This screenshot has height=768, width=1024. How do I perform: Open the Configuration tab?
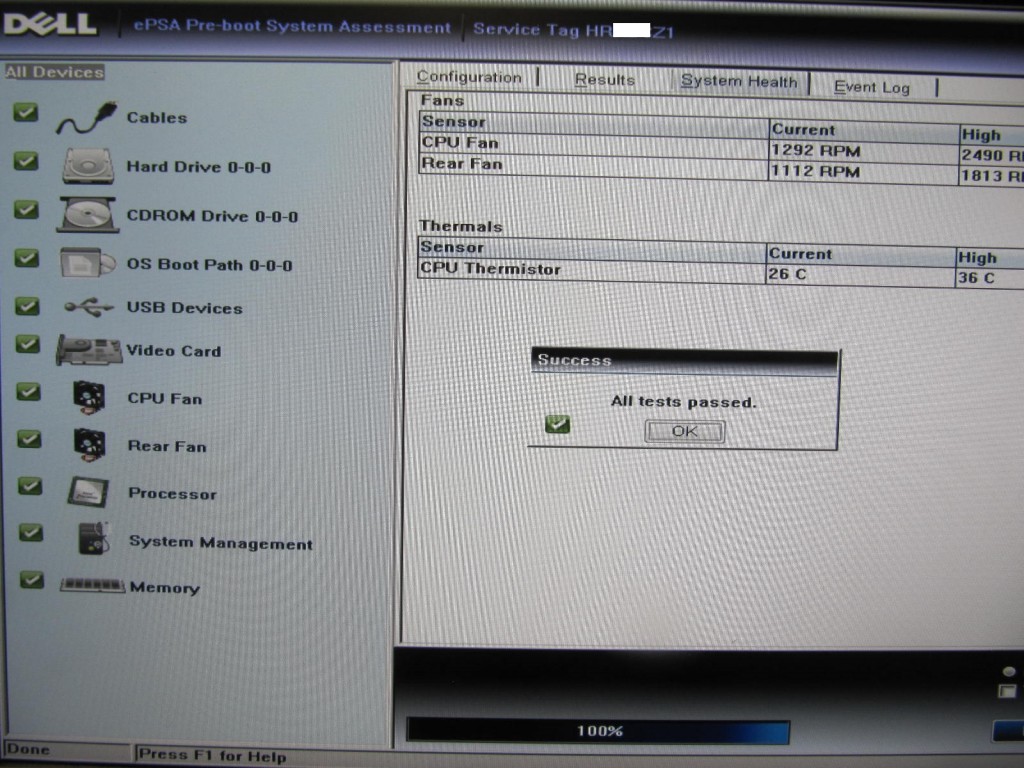pos(469,77)
